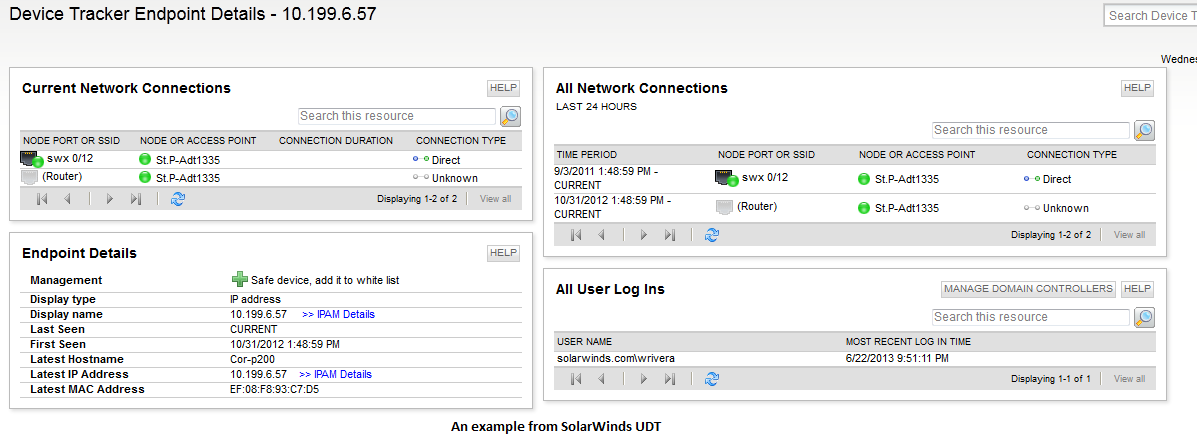Image resolution: width=1197 pixels, height=448 pixels.
Task: Sort All User Log Ins by USER NAME
Action: pyautogui.click(x=585, y=342)
